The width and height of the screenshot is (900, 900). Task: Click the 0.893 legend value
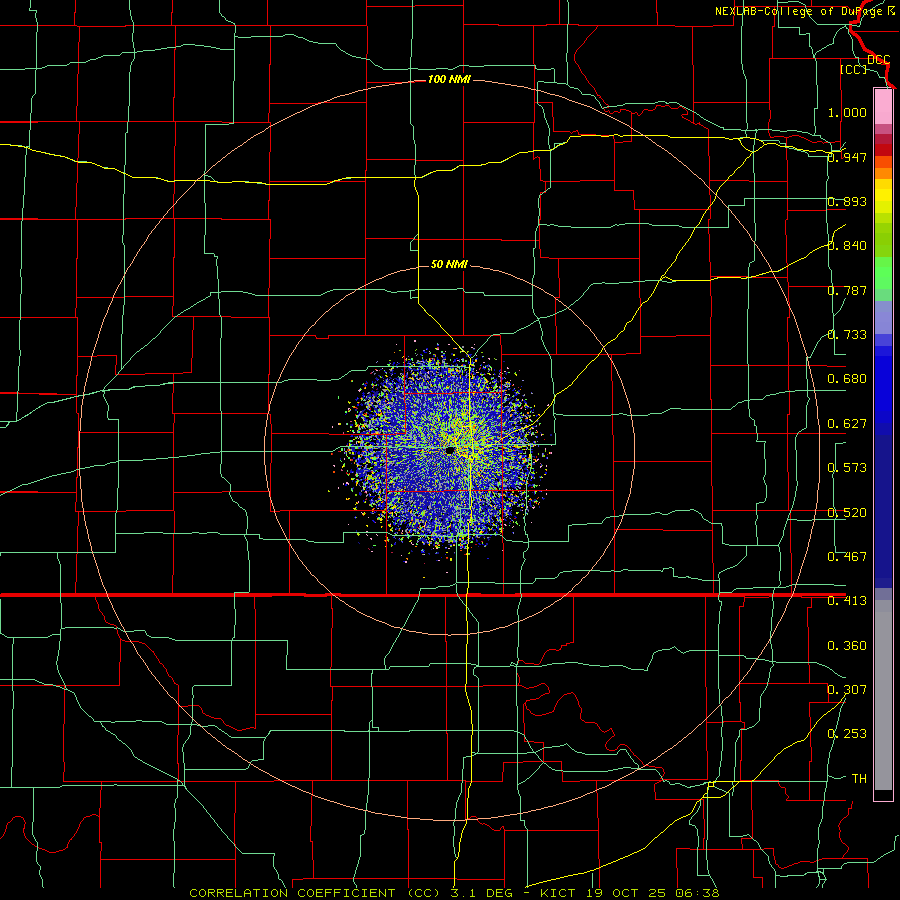coord(847,201)
